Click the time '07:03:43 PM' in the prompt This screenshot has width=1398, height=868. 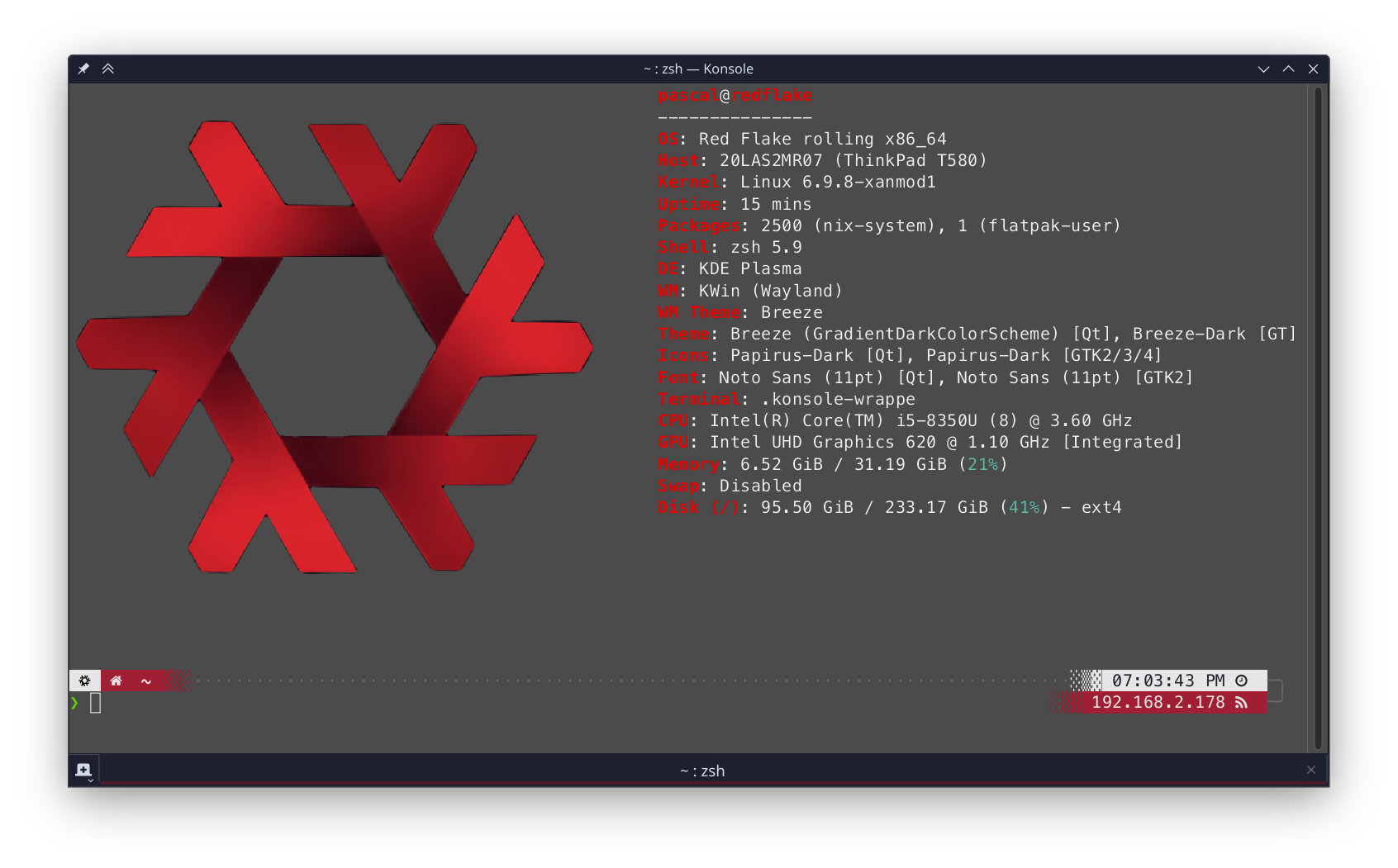point(1168,681)
